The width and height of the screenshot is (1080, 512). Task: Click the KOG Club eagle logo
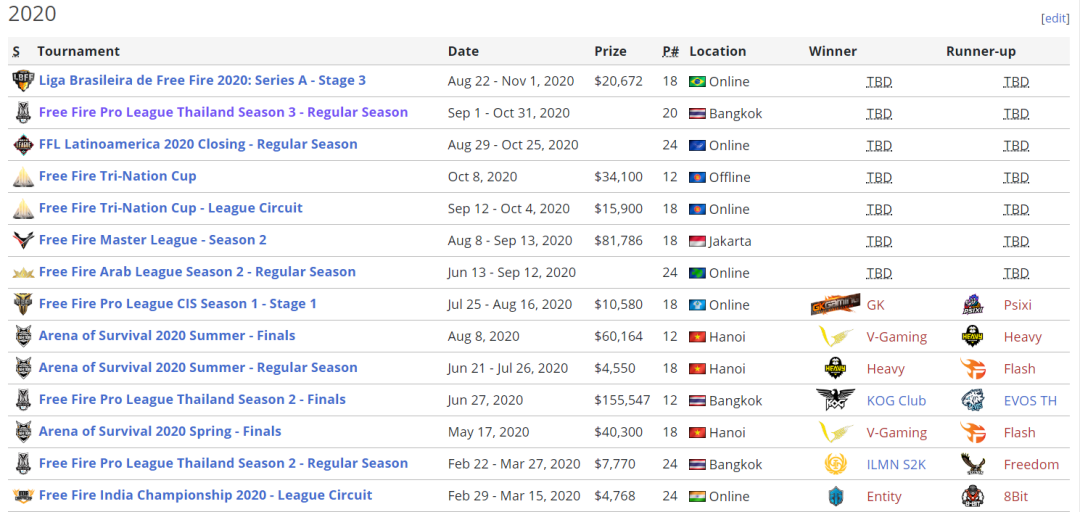click(835, 400)
